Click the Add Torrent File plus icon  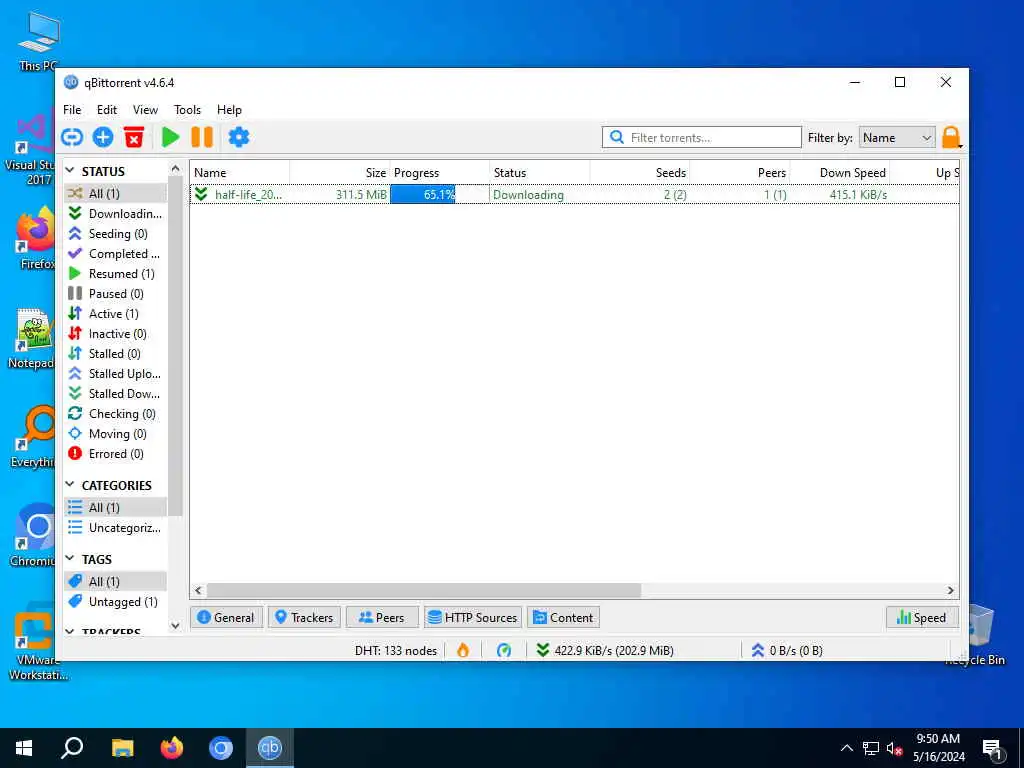click(103, 137)
